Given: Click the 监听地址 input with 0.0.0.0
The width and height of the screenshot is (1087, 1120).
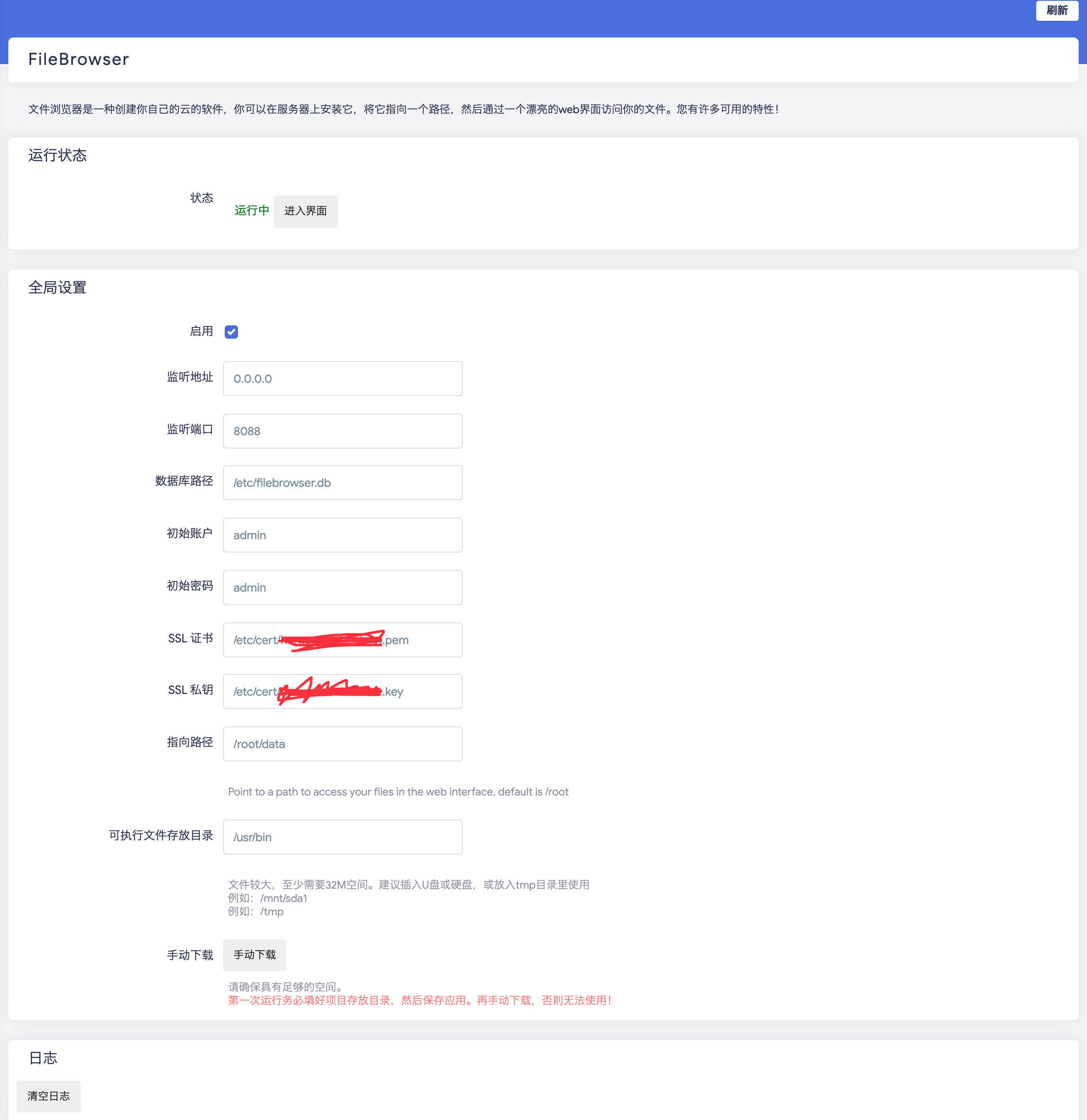Looking at the screenshot, I should 342,378.
